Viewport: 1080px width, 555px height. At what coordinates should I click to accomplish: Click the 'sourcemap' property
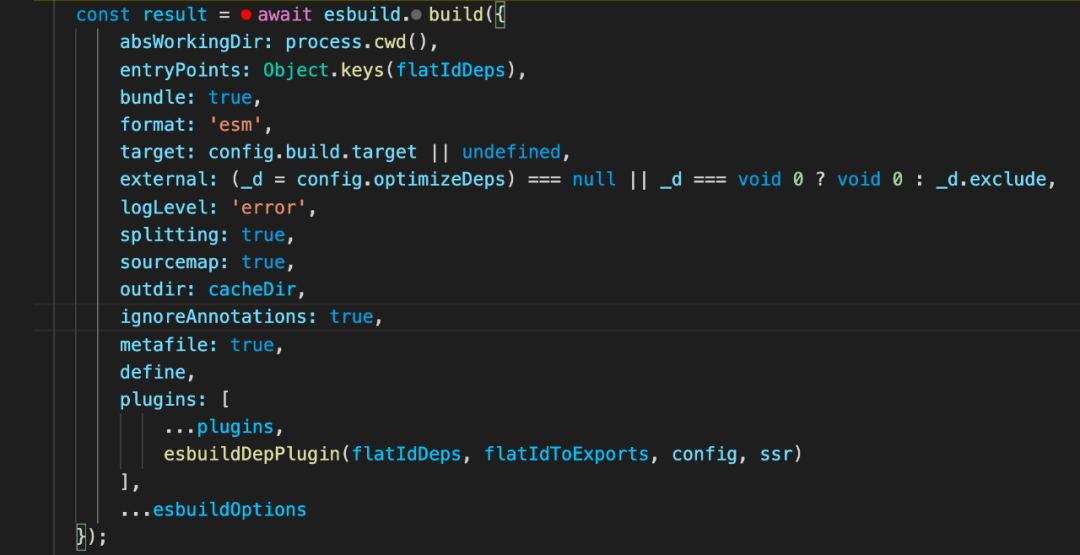tap(169, 262)
